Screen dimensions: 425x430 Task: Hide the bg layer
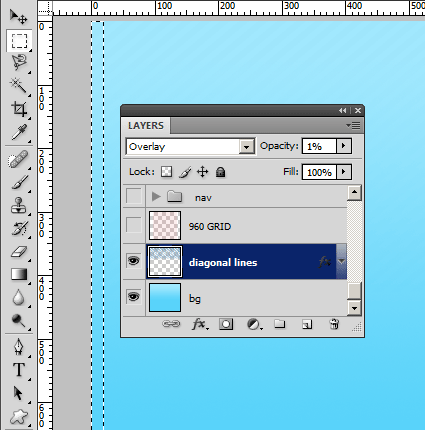click(x=134, y=296)
